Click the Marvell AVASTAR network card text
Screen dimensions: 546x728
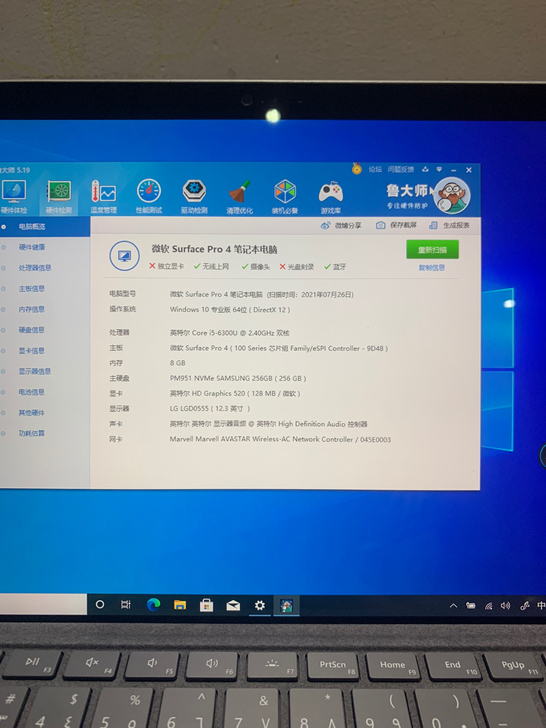280,439
